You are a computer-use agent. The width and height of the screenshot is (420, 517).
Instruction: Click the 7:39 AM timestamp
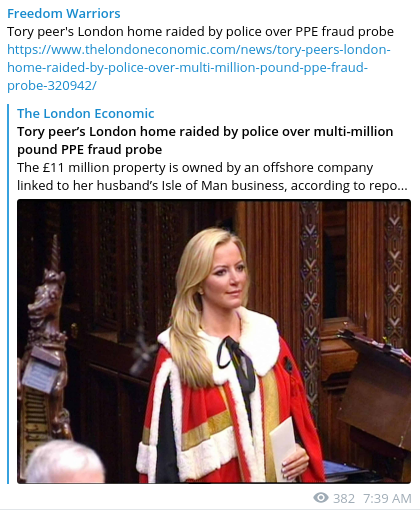(387, 499)
